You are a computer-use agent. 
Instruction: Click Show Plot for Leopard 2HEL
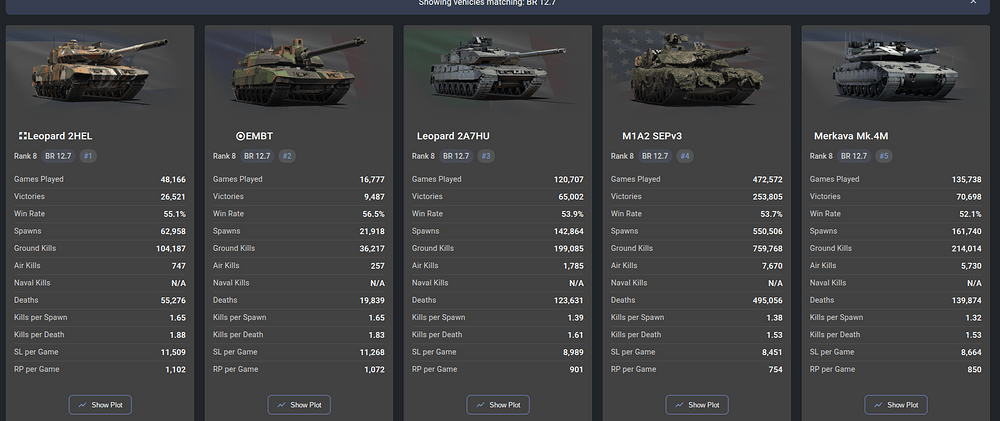point(100,405)
